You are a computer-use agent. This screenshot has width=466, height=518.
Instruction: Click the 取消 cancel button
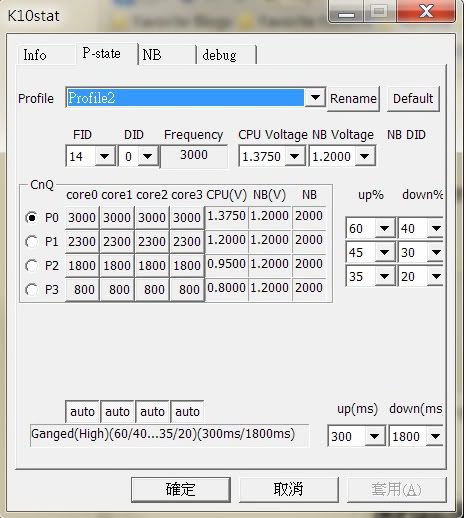tap(289, 489)
